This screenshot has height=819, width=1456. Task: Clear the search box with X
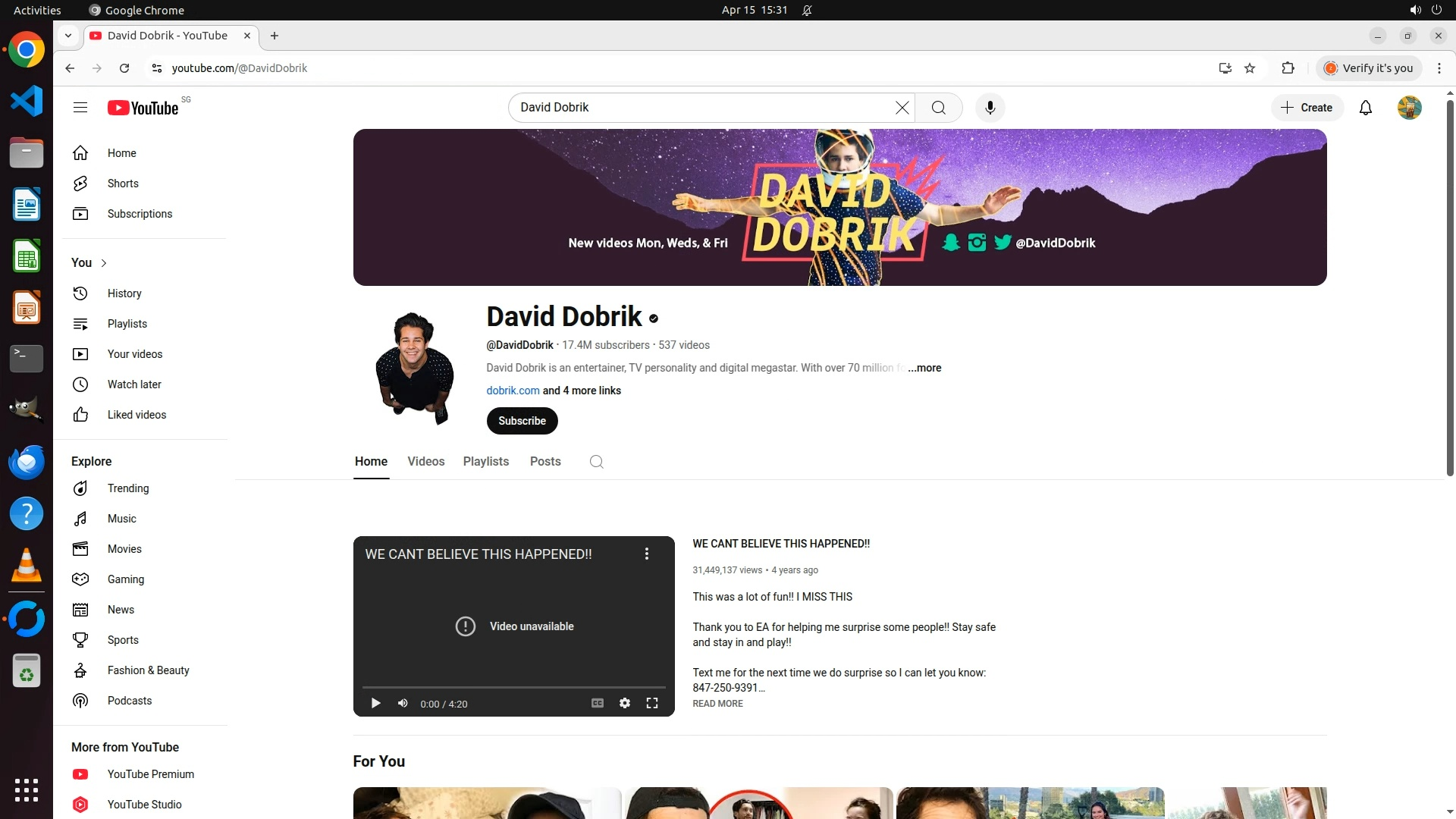point(902,108)
